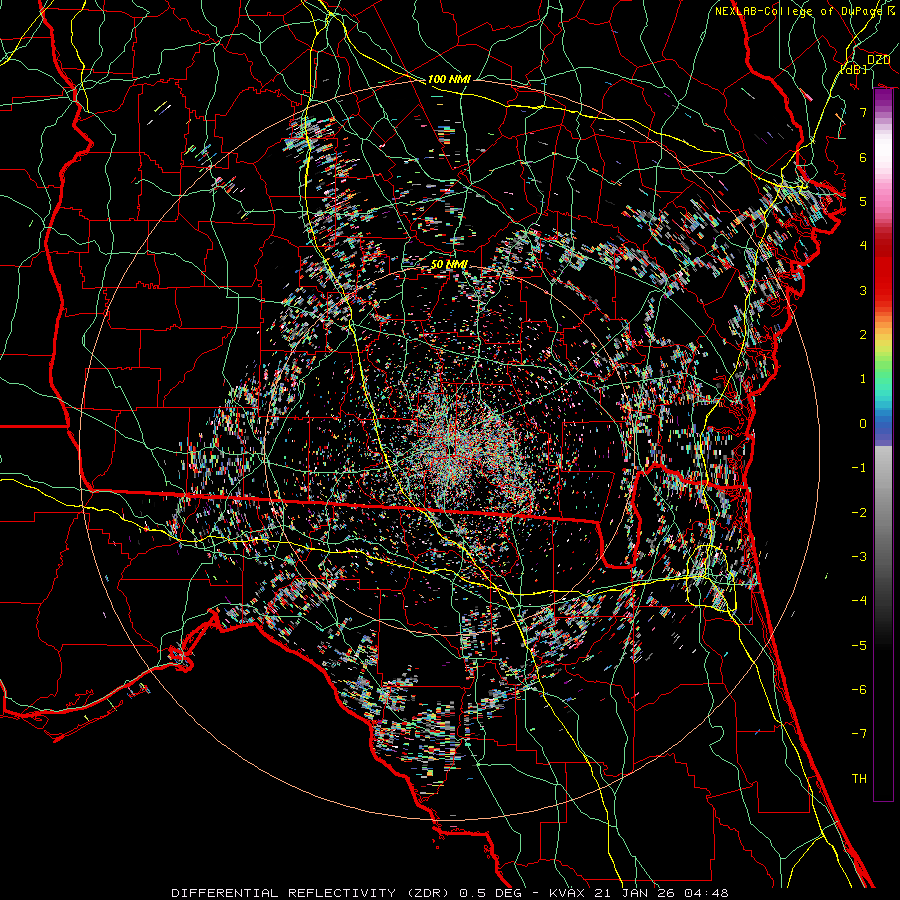900x900 pixels.
Task: Click the [dB] units label
Action: click(854, 69)
